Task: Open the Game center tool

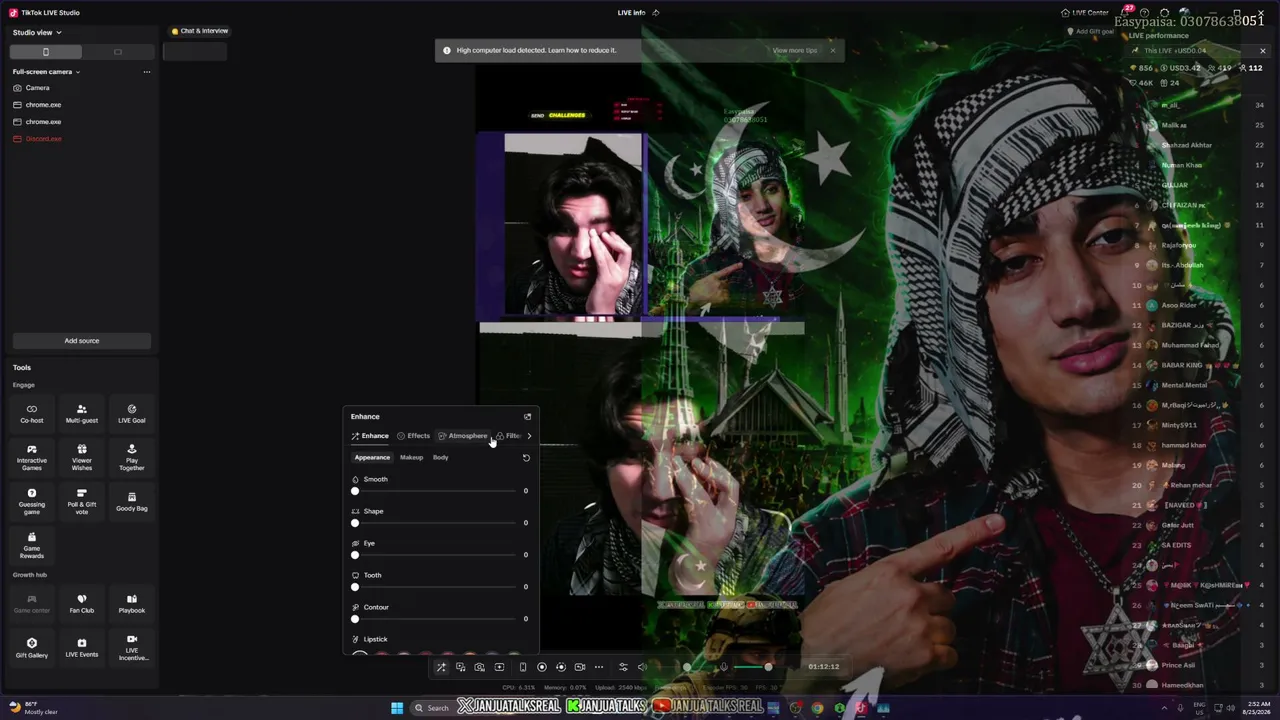Action: coord(32,603)
